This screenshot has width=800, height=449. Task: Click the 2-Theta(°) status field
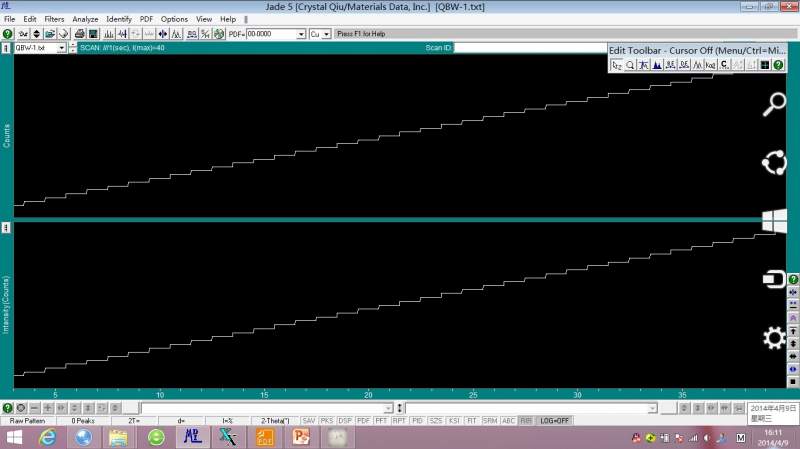coord(275,421)
